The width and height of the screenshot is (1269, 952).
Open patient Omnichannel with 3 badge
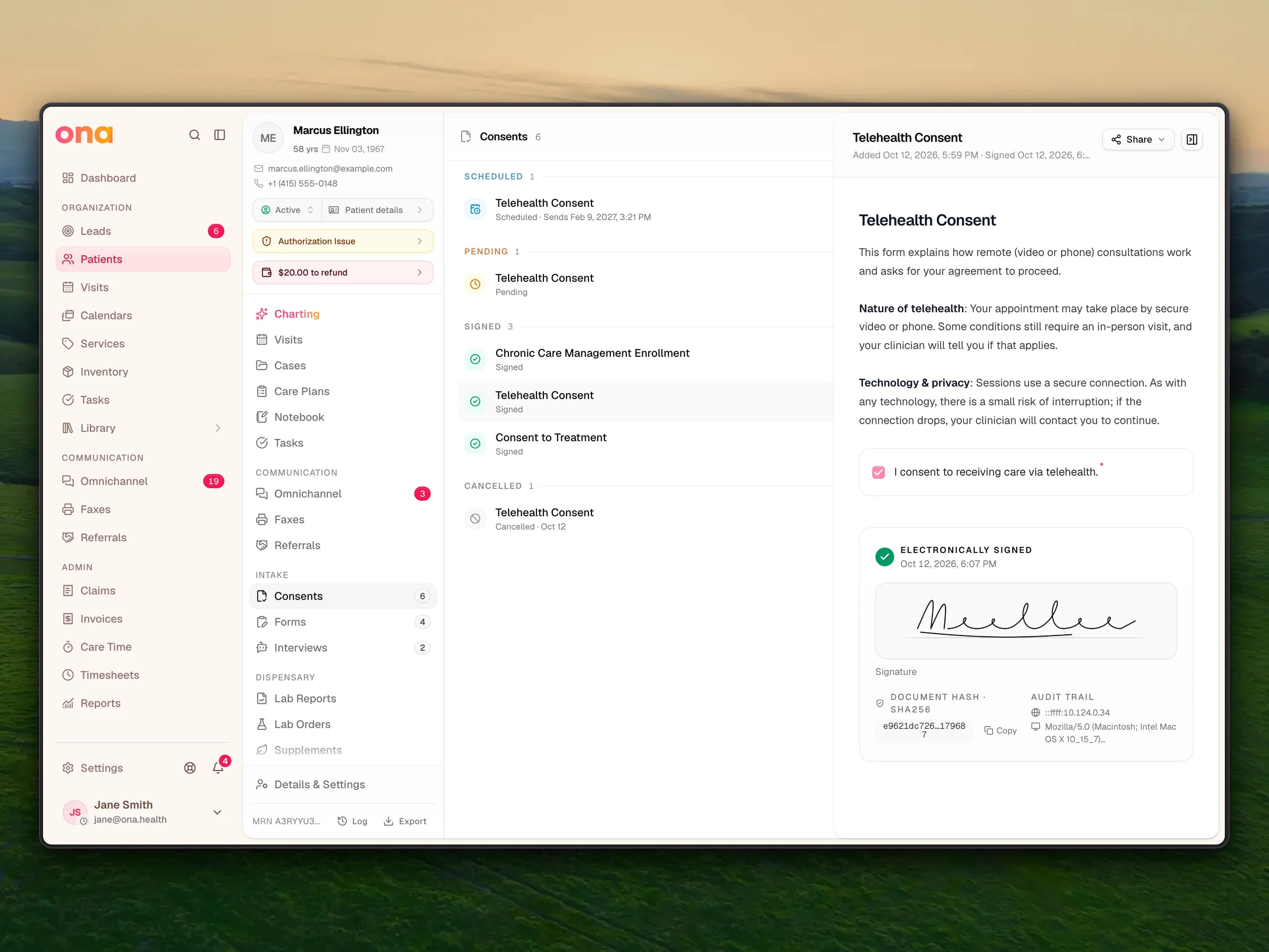[343, 494]
